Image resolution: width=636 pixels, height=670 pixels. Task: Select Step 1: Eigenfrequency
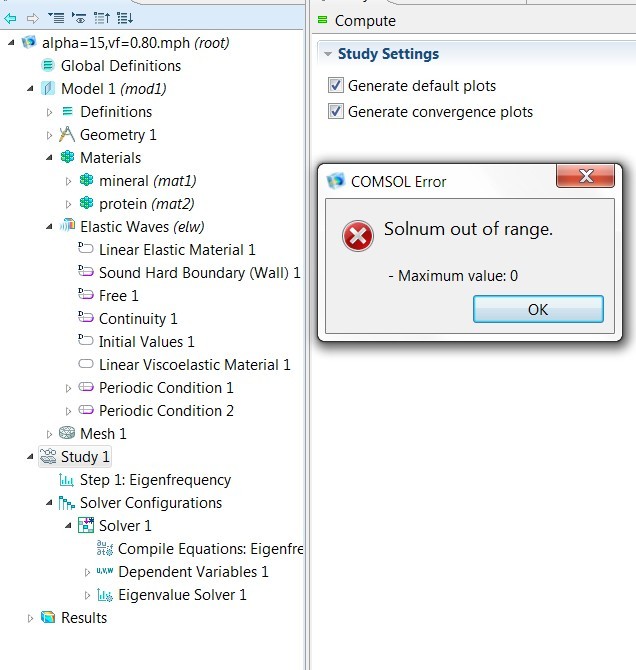click(156, 480)
